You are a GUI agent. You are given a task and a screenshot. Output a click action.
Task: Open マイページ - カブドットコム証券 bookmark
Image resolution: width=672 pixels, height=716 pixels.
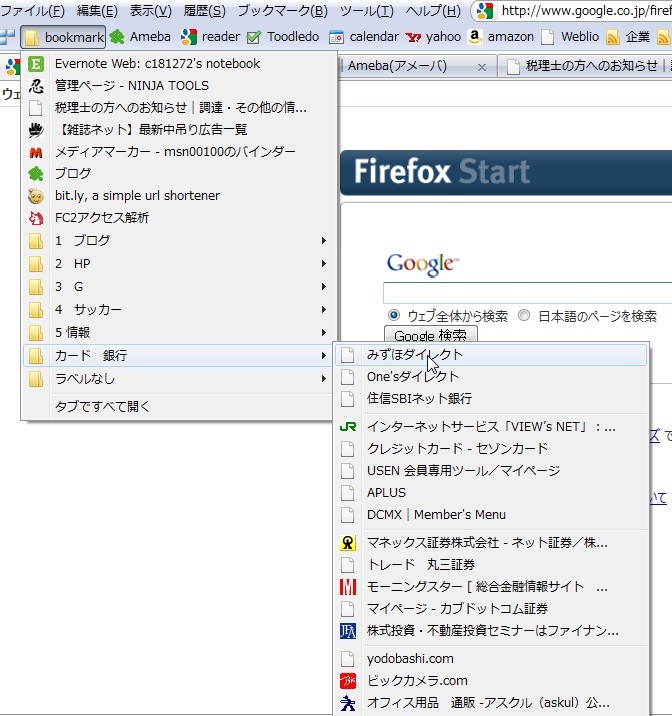[x=491, y=609]
